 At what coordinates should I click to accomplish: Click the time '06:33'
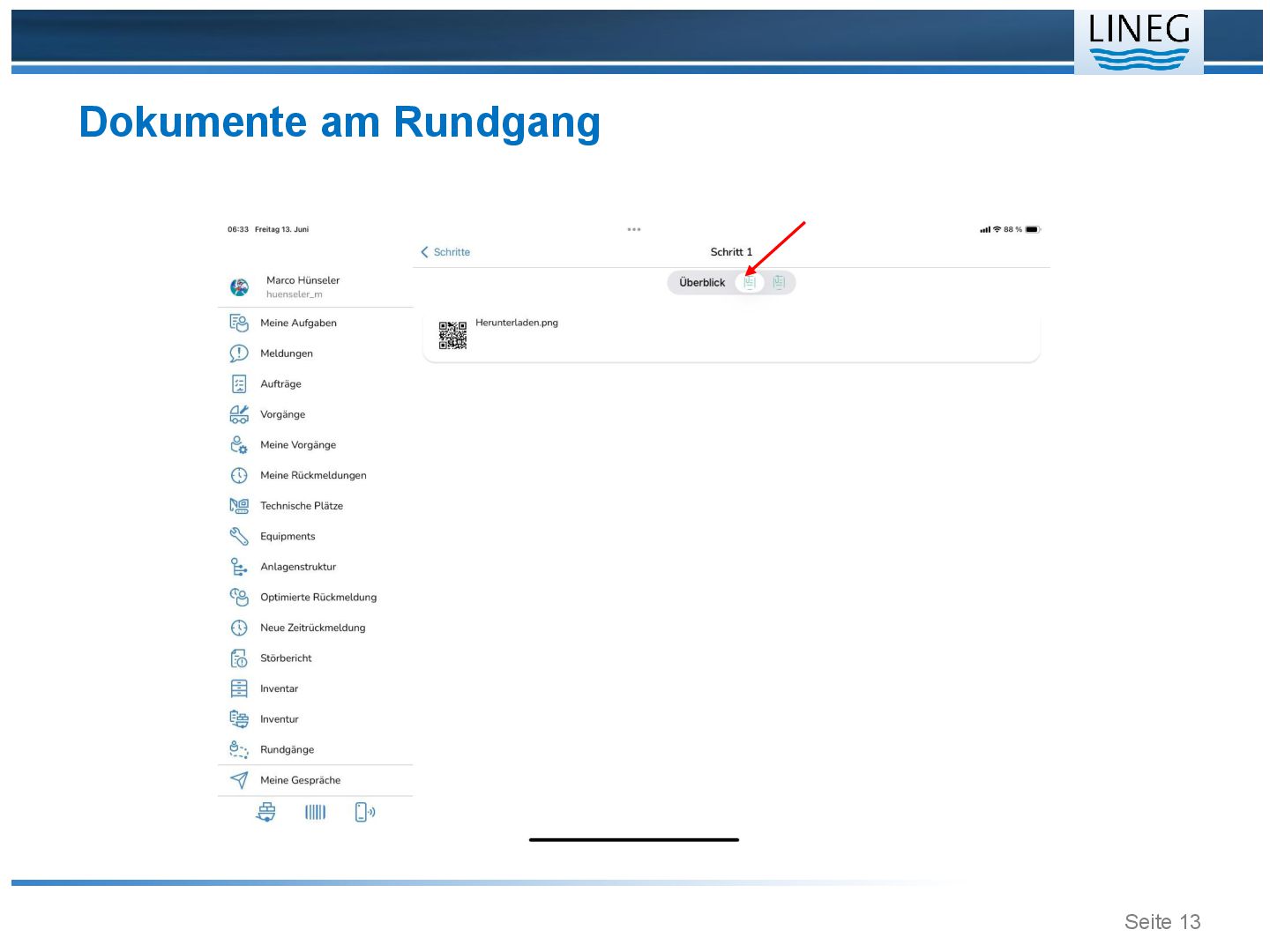pos(238,229)
